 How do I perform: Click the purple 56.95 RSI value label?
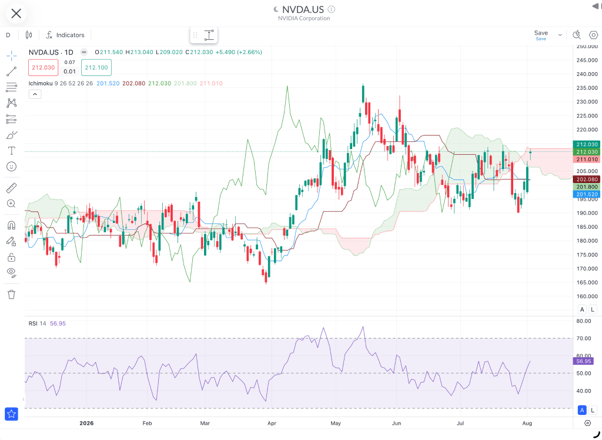pos(583,361)
